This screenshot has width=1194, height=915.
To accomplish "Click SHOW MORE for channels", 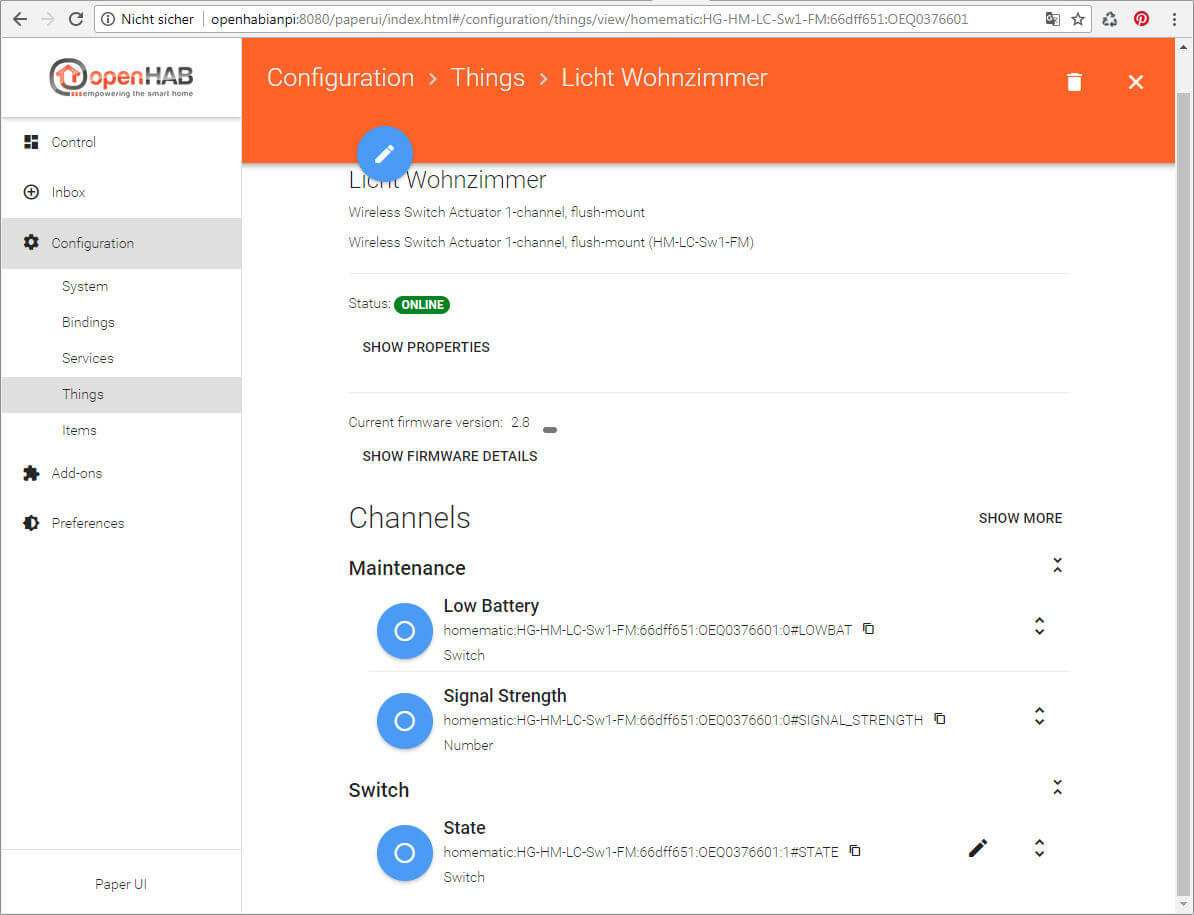I will coord(1020,518).
